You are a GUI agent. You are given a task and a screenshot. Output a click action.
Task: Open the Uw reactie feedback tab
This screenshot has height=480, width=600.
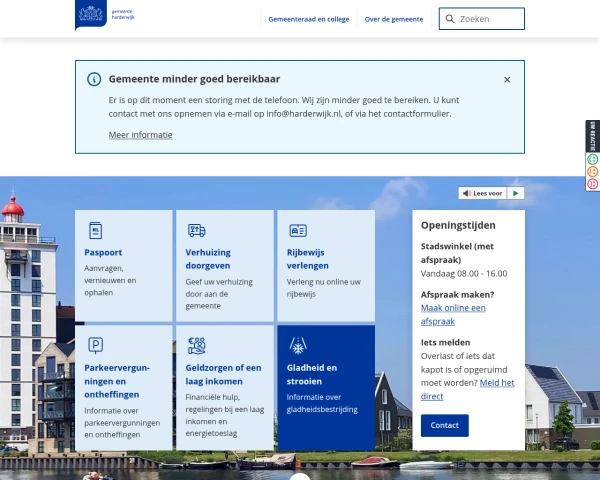coord(593,136)
